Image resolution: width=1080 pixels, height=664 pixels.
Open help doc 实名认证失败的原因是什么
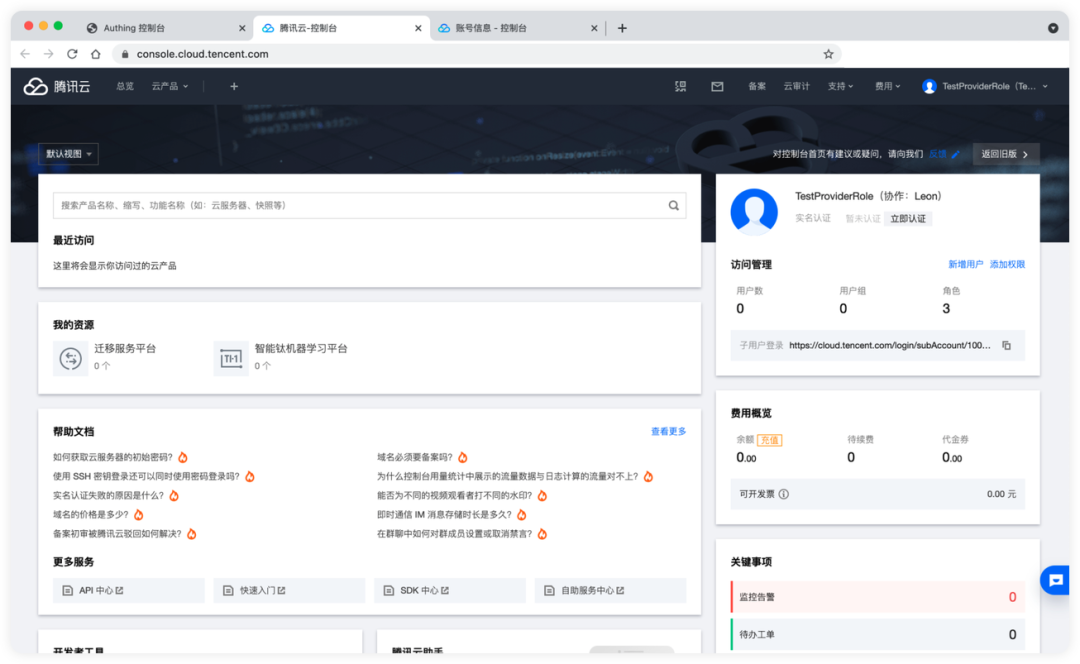point(109,495)
